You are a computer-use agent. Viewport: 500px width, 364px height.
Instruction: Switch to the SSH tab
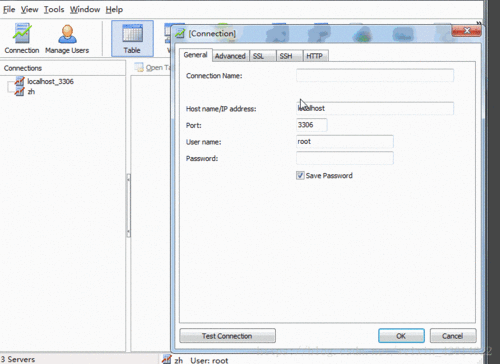[286, 56]
